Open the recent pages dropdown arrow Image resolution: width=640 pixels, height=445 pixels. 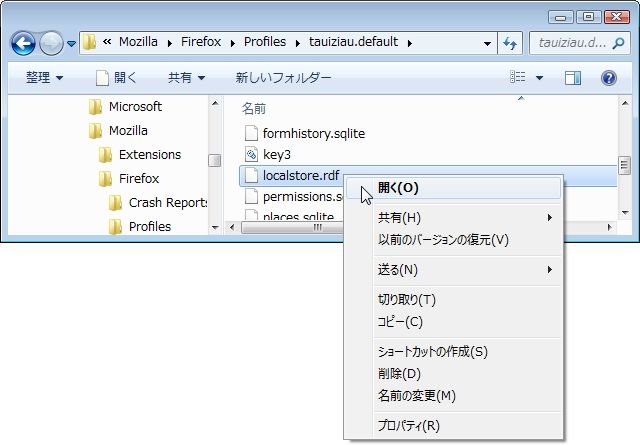click(71, 43)
